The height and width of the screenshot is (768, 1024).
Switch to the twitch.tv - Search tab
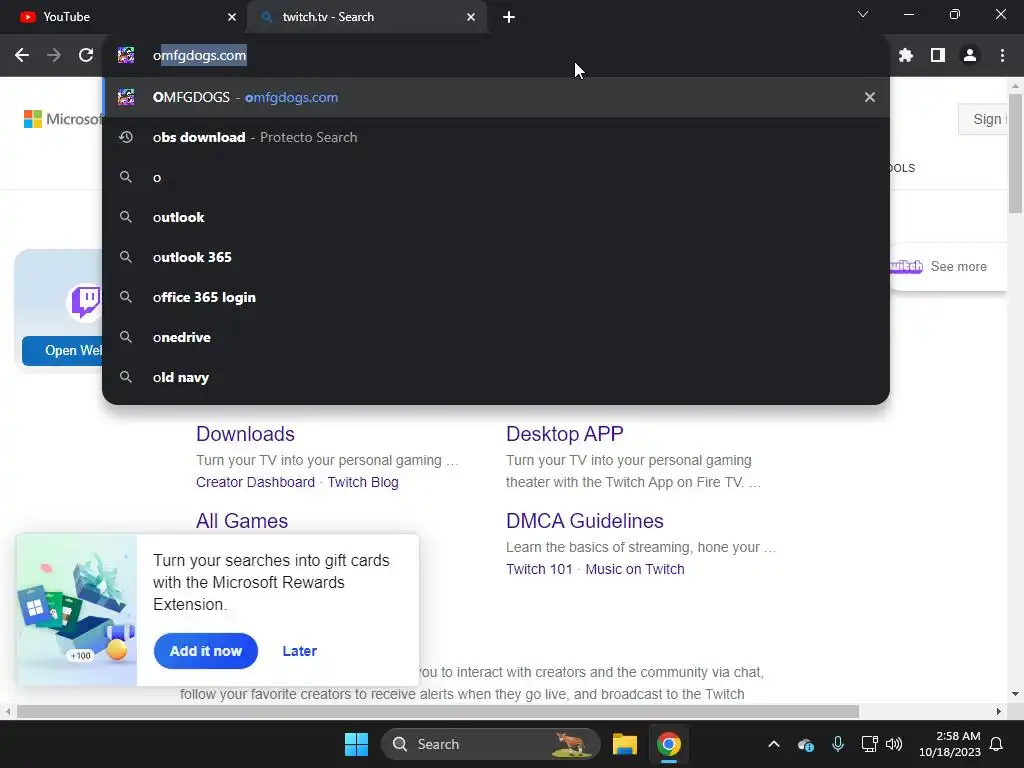367,17
